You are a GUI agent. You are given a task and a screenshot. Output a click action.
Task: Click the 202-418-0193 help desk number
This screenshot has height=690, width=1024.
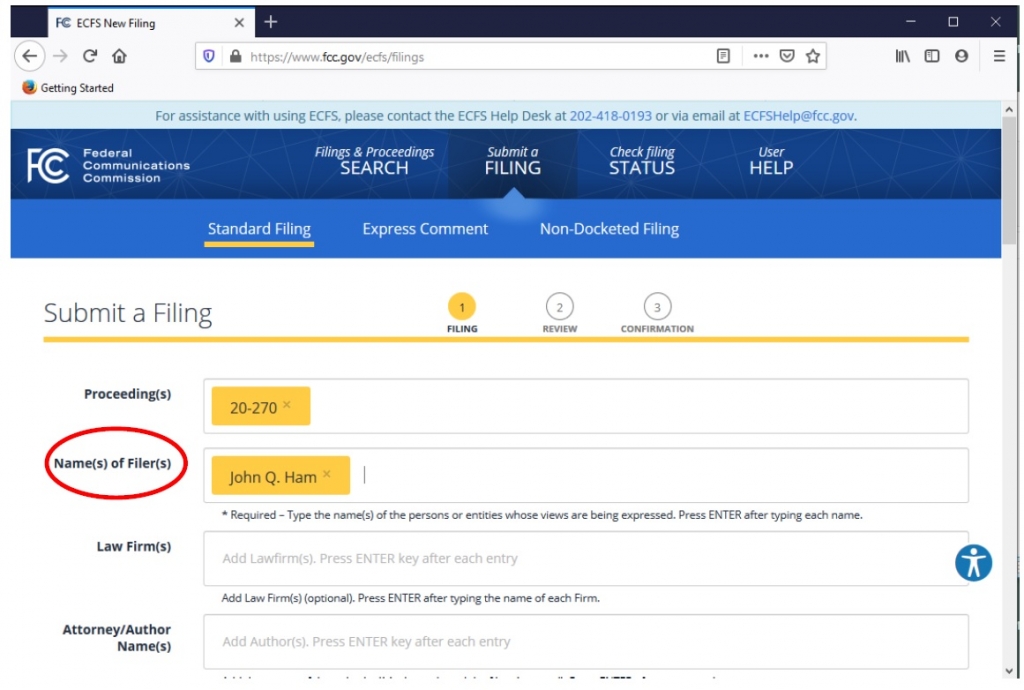coord(610,116)
